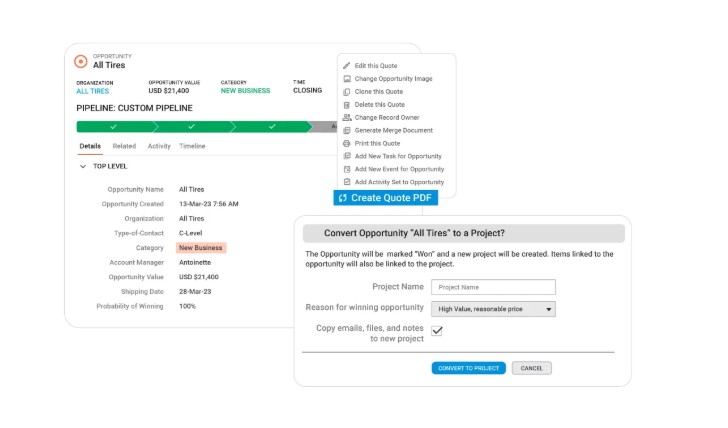The height and width of the screenshot is (428, 728).
Task: Click the pencil icon beside Edit this Quote
Action: point(347,65)
